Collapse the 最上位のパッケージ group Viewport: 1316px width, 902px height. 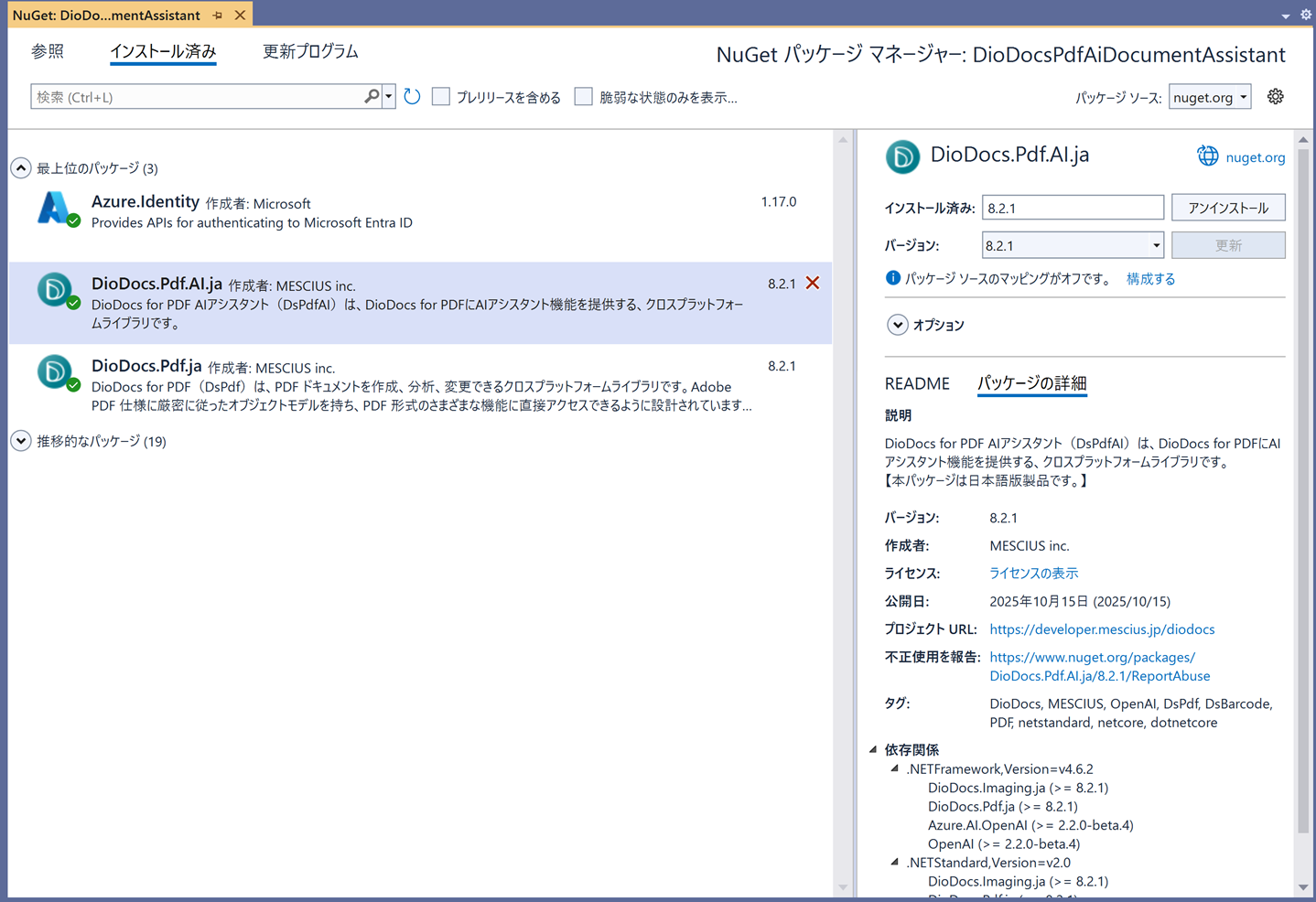click(21, 168)
